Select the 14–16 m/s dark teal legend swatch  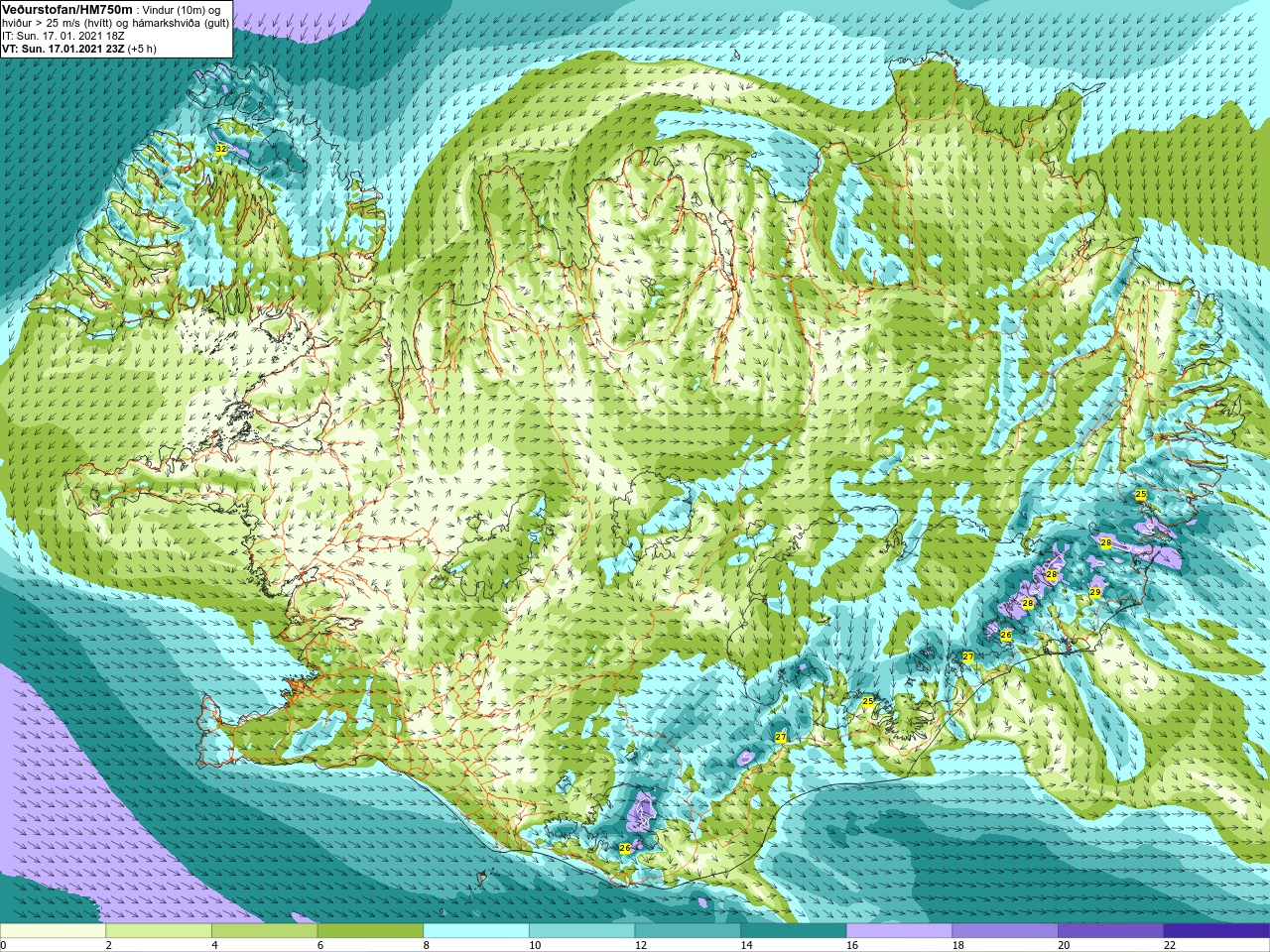tap(794, 931)
